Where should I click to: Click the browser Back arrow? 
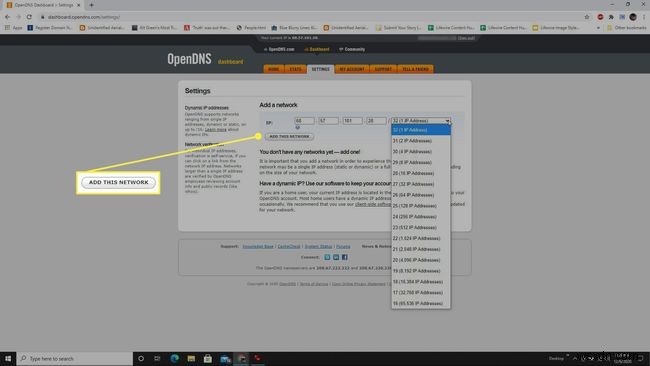7,17
